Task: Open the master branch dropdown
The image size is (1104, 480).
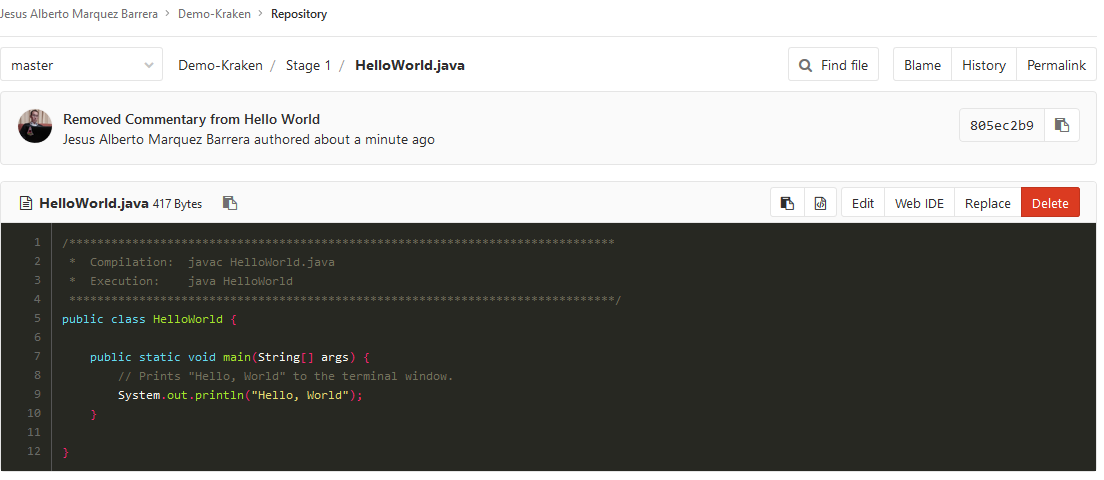Action: tap(80, 65)
